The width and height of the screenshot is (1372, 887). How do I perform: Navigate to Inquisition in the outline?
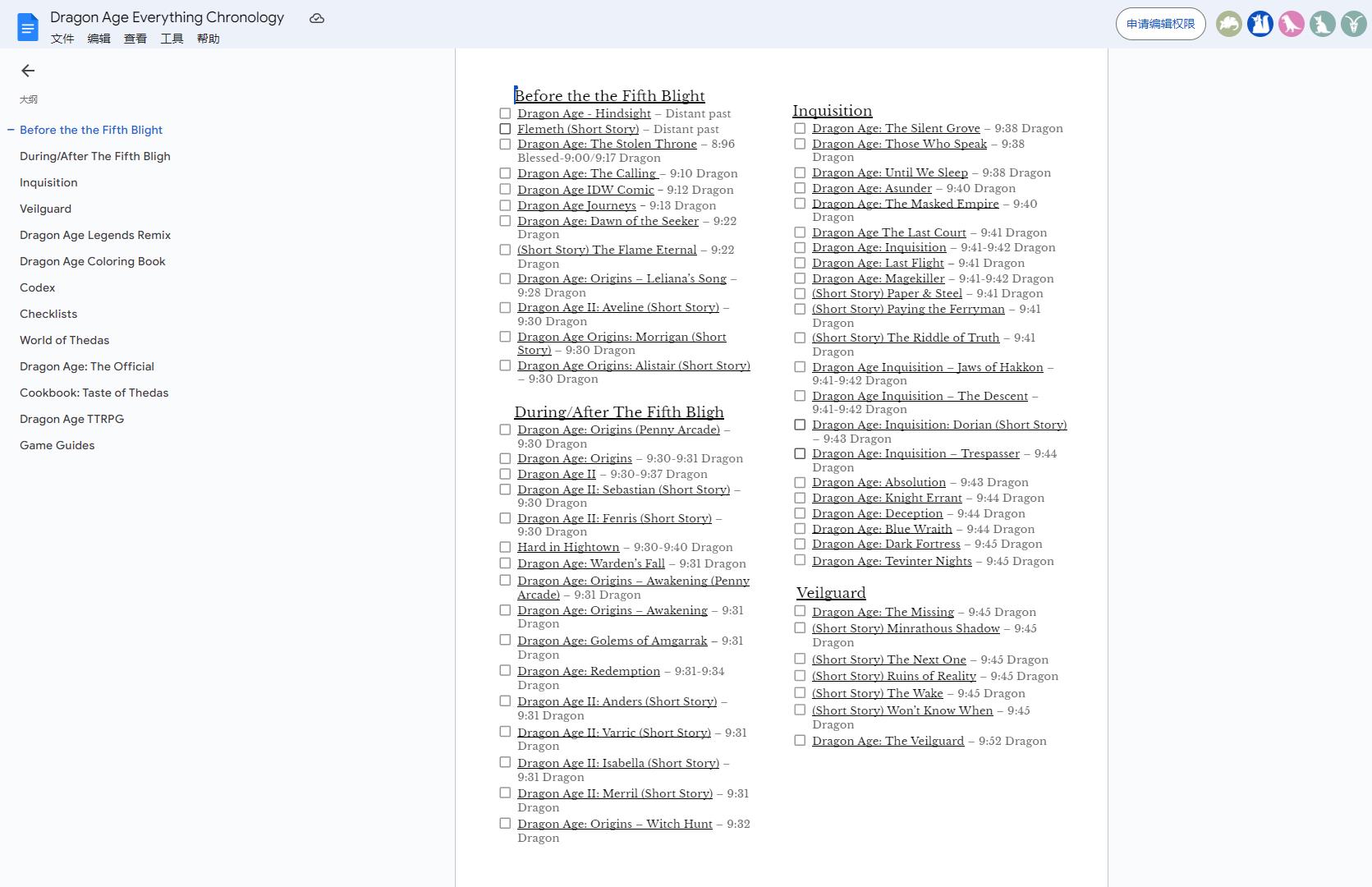coord(48,182)
